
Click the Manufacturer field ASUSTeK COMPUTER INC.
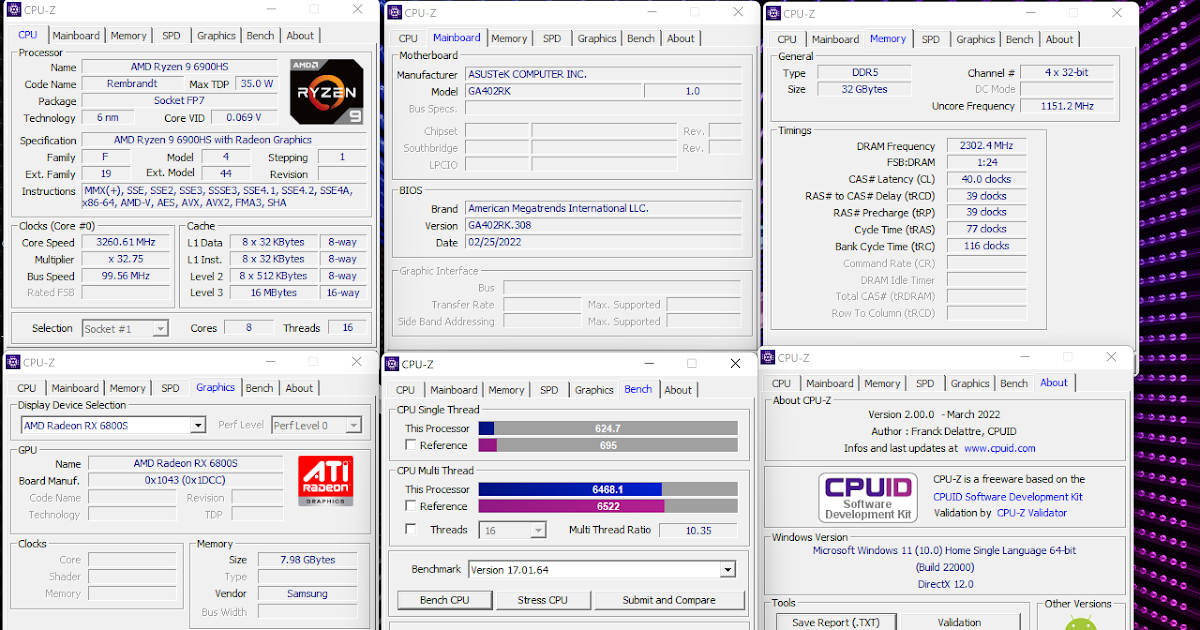[603, 75]
